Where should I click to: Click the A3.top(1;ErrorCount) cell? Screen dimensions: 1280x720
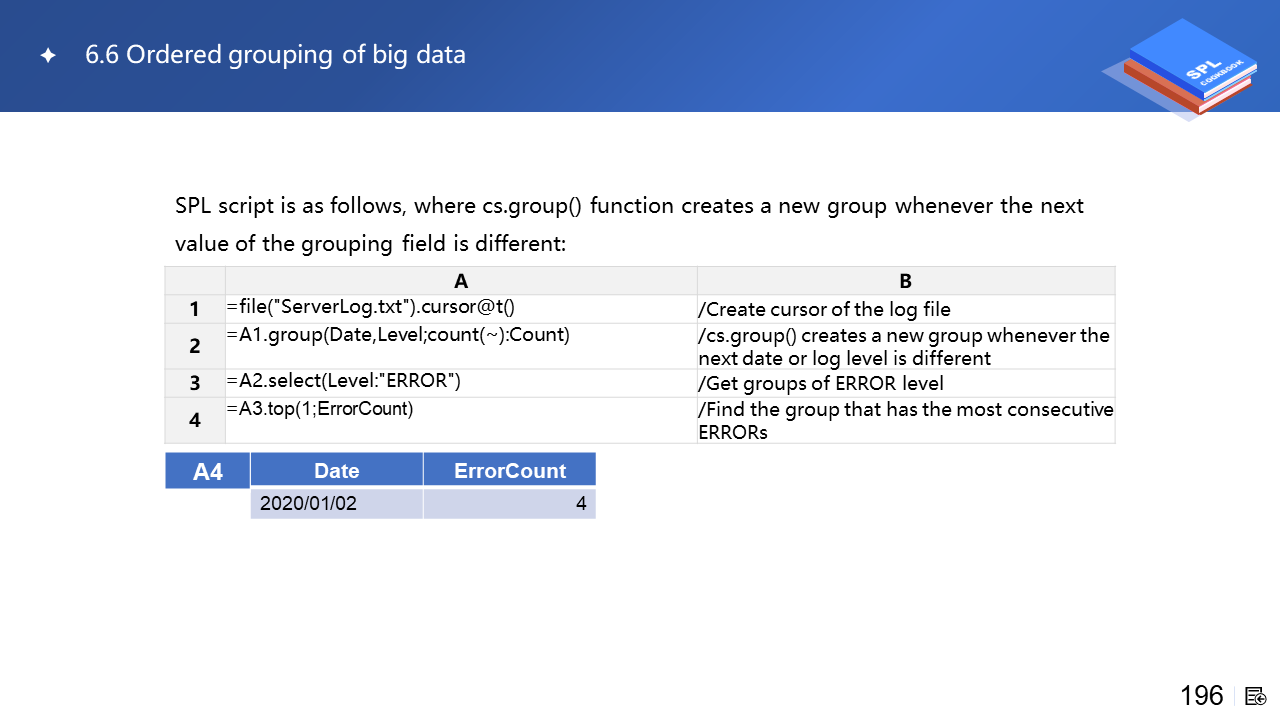pos(320,408)
